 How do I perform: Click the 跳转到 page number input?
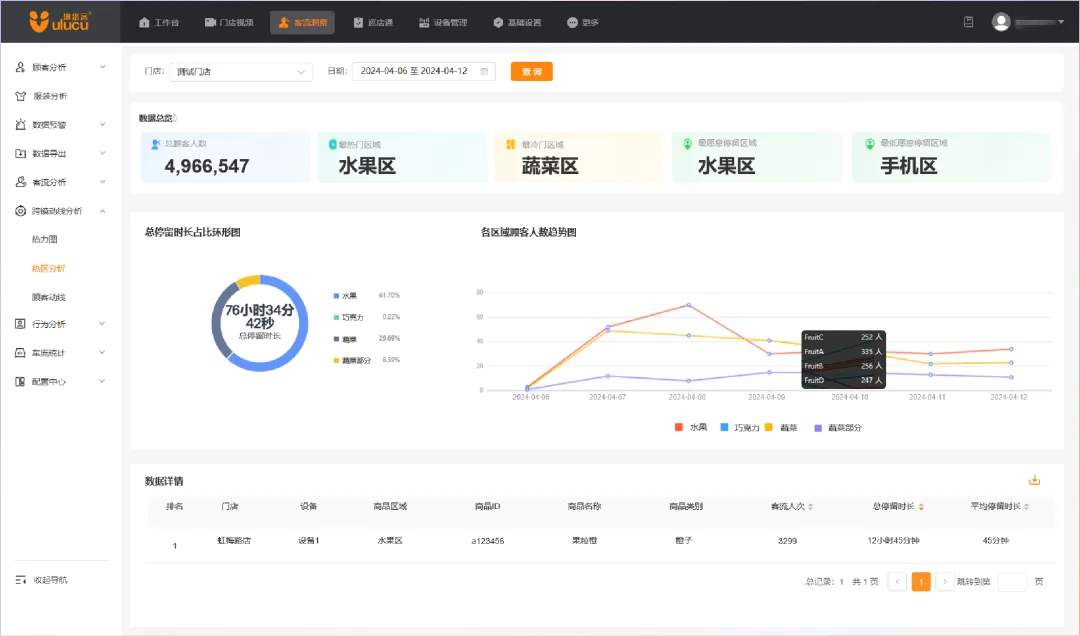pos(1012,582)
